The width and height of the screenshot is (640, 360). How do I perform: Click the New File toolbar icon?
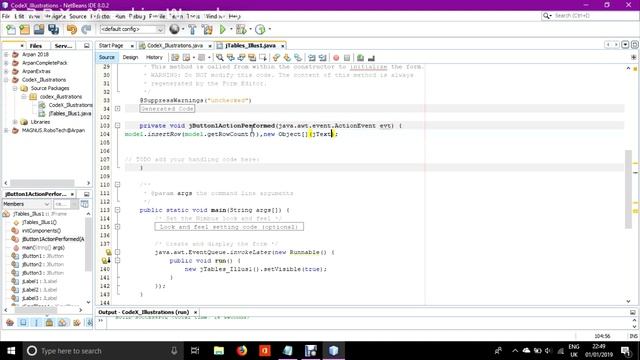pyautogui.click(x=11, y=29)
